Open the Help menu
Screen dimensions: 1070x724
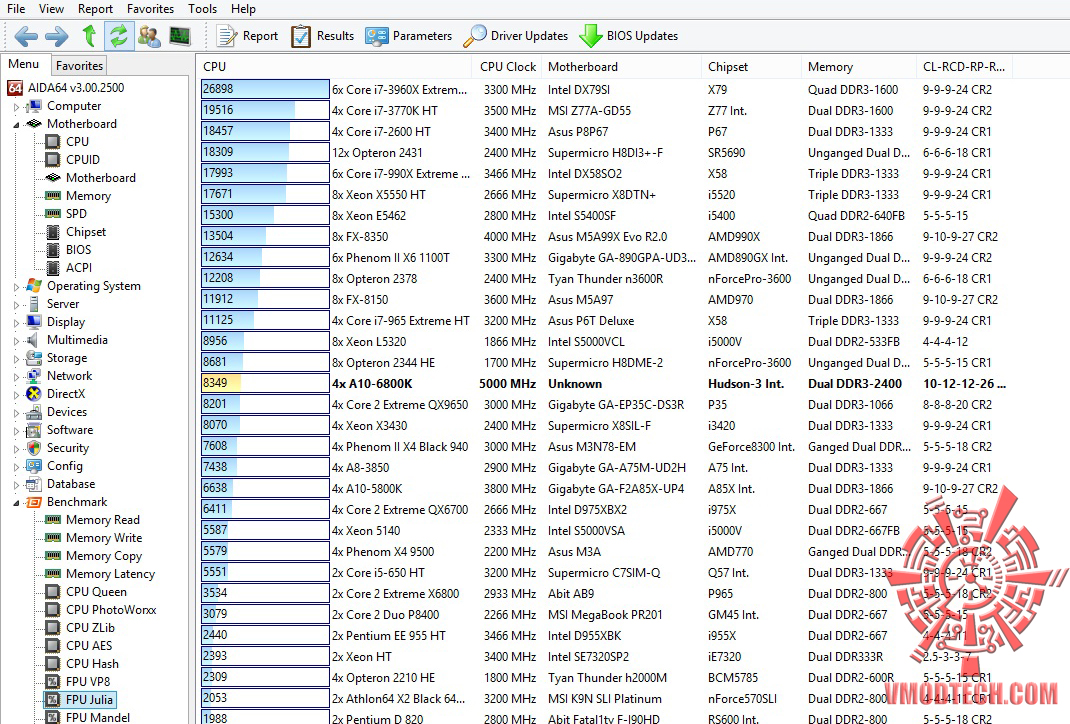[x=243, y=9]
